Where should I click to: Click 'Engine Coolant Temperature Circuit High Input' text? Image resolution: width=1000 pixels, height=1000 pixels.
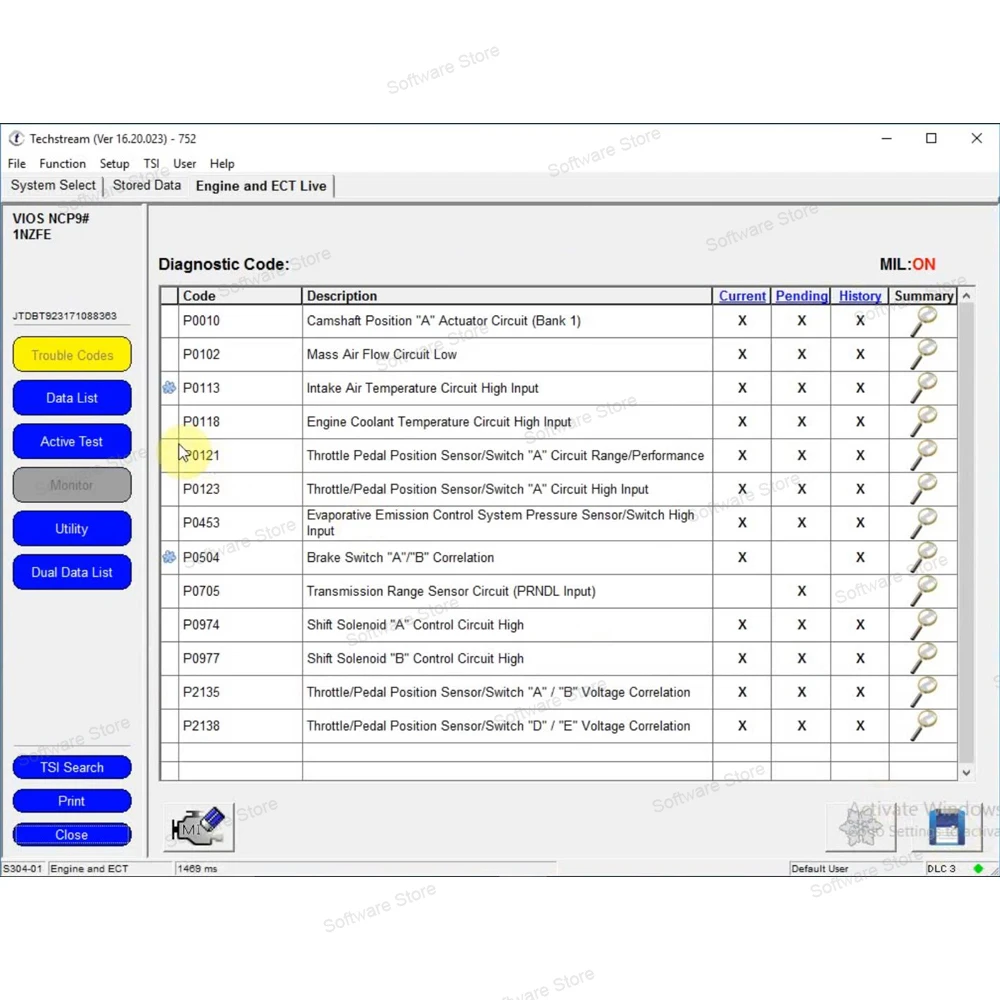coord(439,422)
